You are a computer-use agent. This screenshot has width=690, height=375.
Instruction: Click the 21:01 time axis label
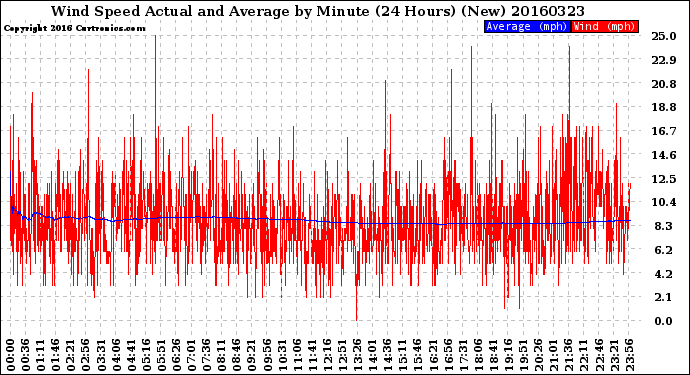point(554,355)
